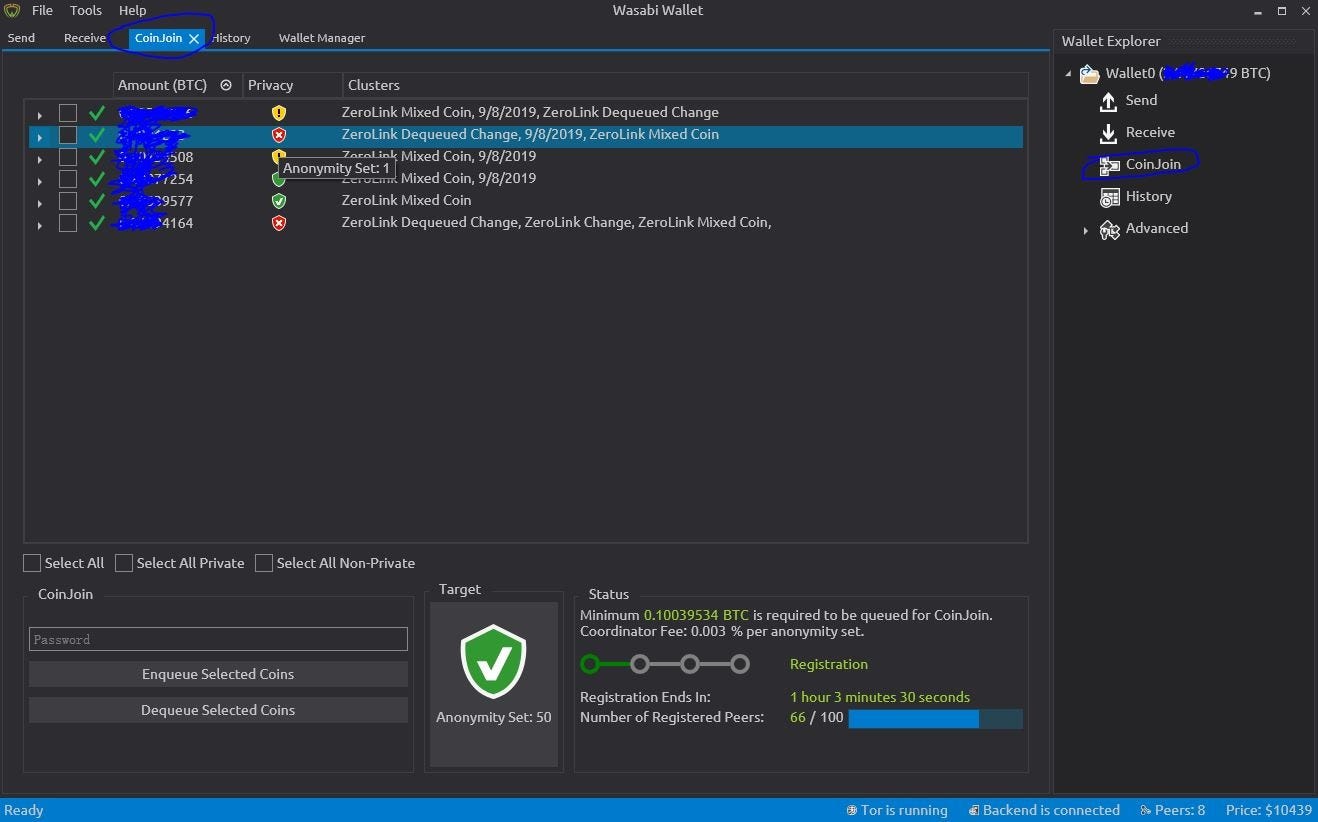
Task: Open Receive in the Wallet Explorer tree
Action: click(x=1150, y=132)
